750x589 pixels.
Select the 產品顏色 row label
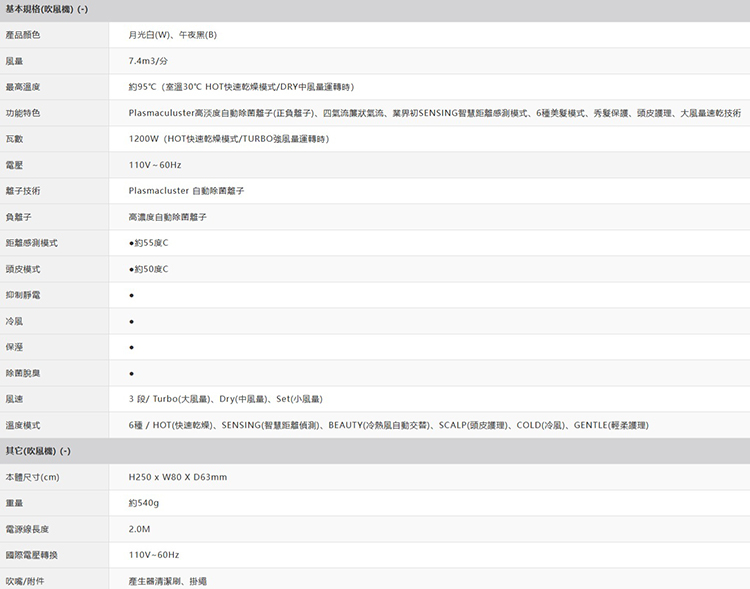point(22,35)
